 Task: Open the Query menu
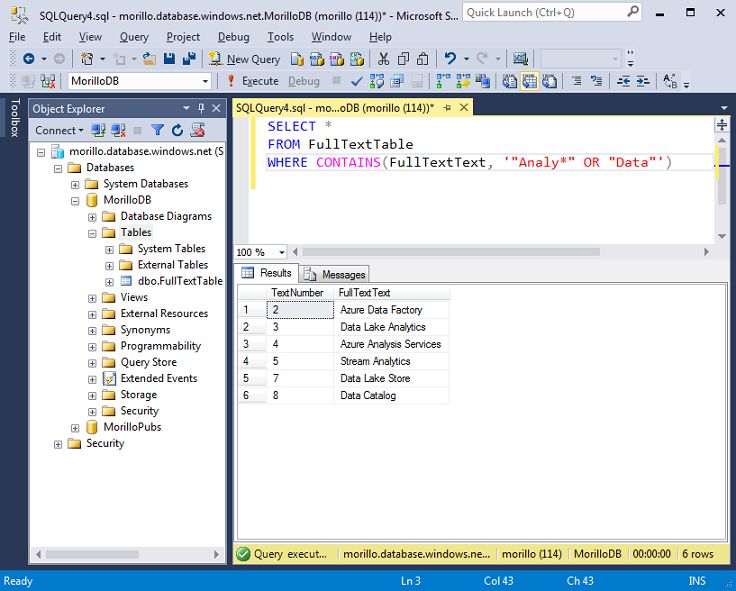134,37
